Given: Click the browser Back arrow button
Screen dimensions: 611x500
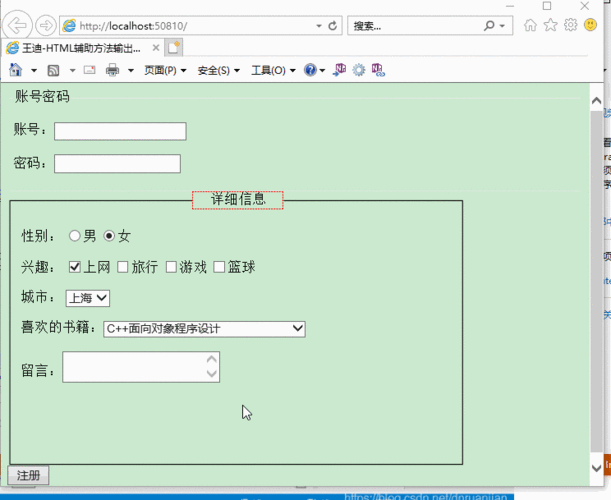Looking at the screenshot, I should (17, 26).
